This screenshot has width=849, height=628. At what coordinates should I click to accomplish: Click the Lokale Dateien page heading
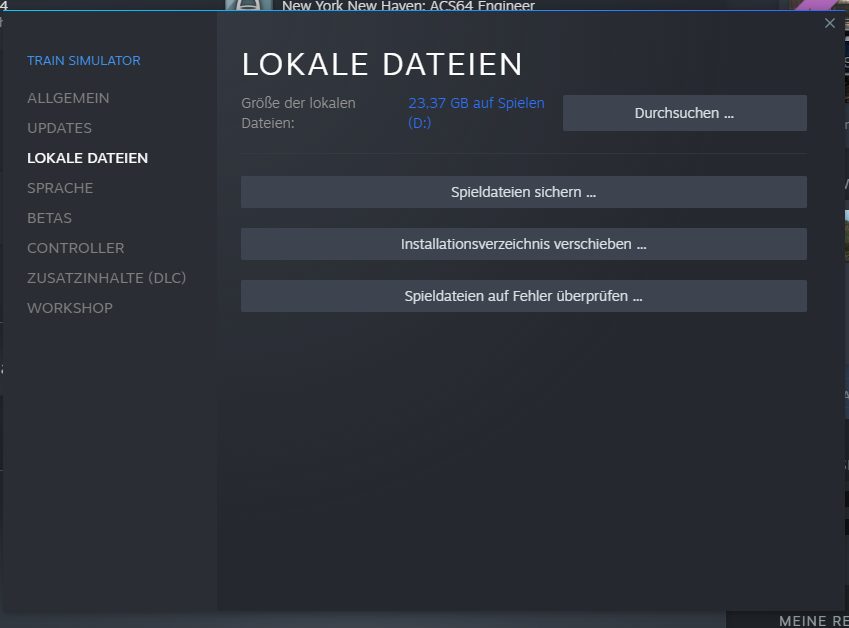382,64
